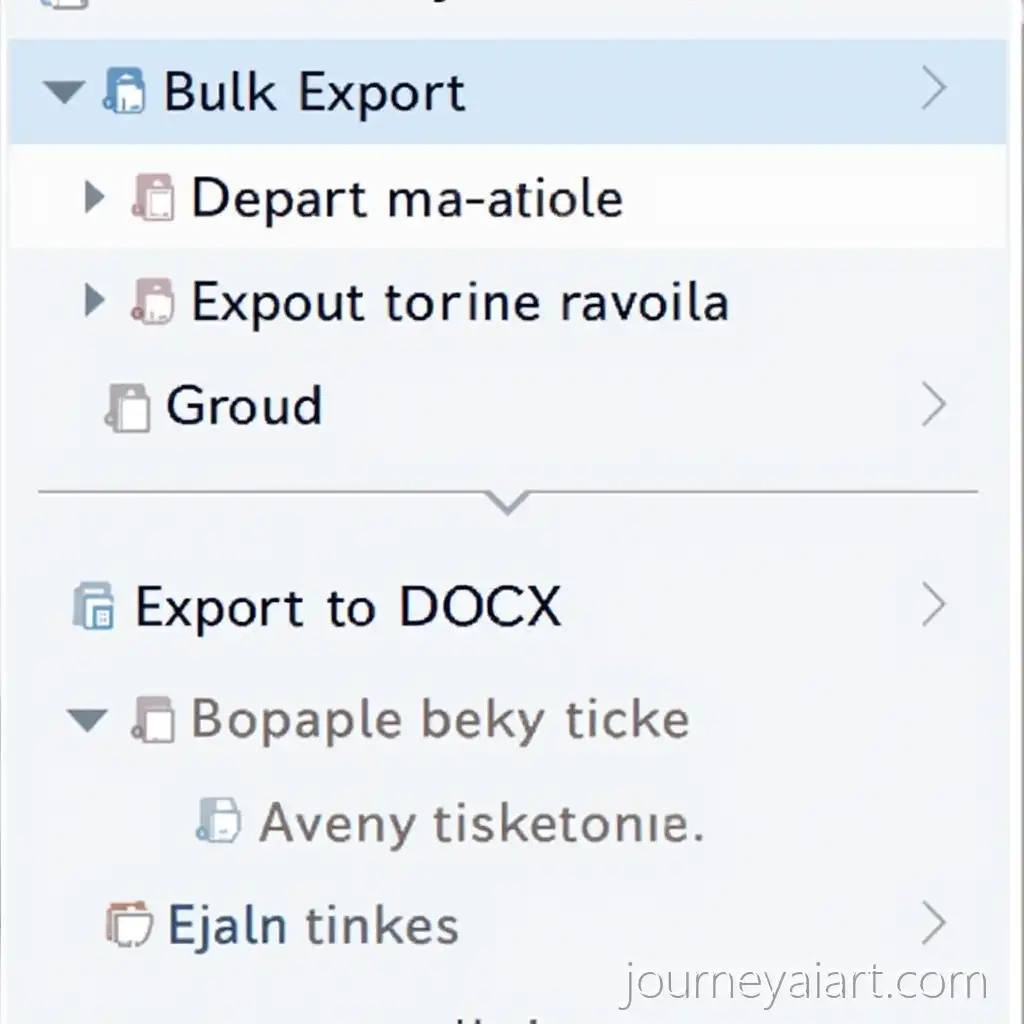Open the Ejaln tinkes submenu arrow
This screenshot has width=1024, height=1024.
point(933,924)
